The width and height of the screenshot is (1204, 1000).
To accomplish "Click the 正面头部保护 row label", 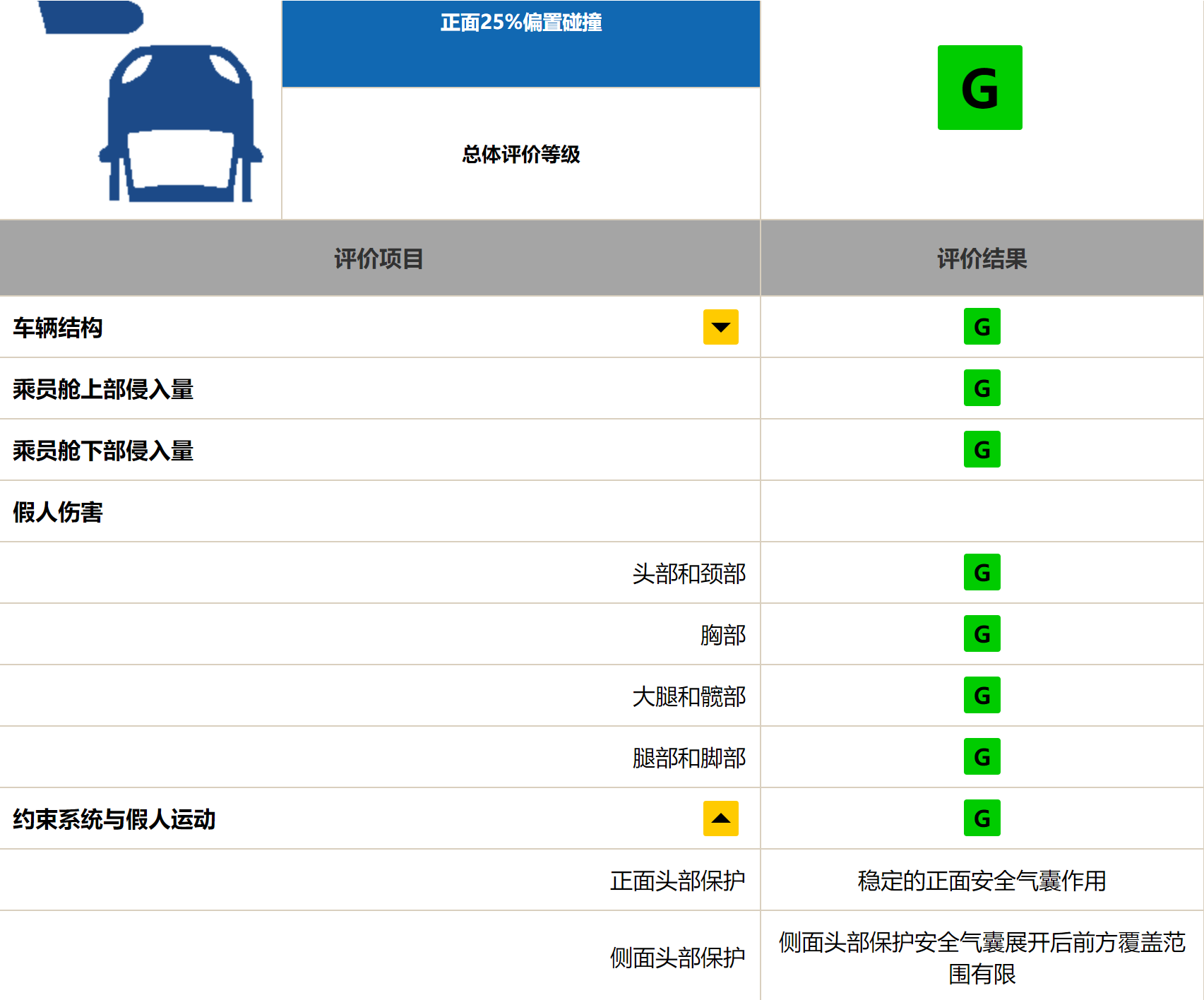I will click(x=678, y=881).
